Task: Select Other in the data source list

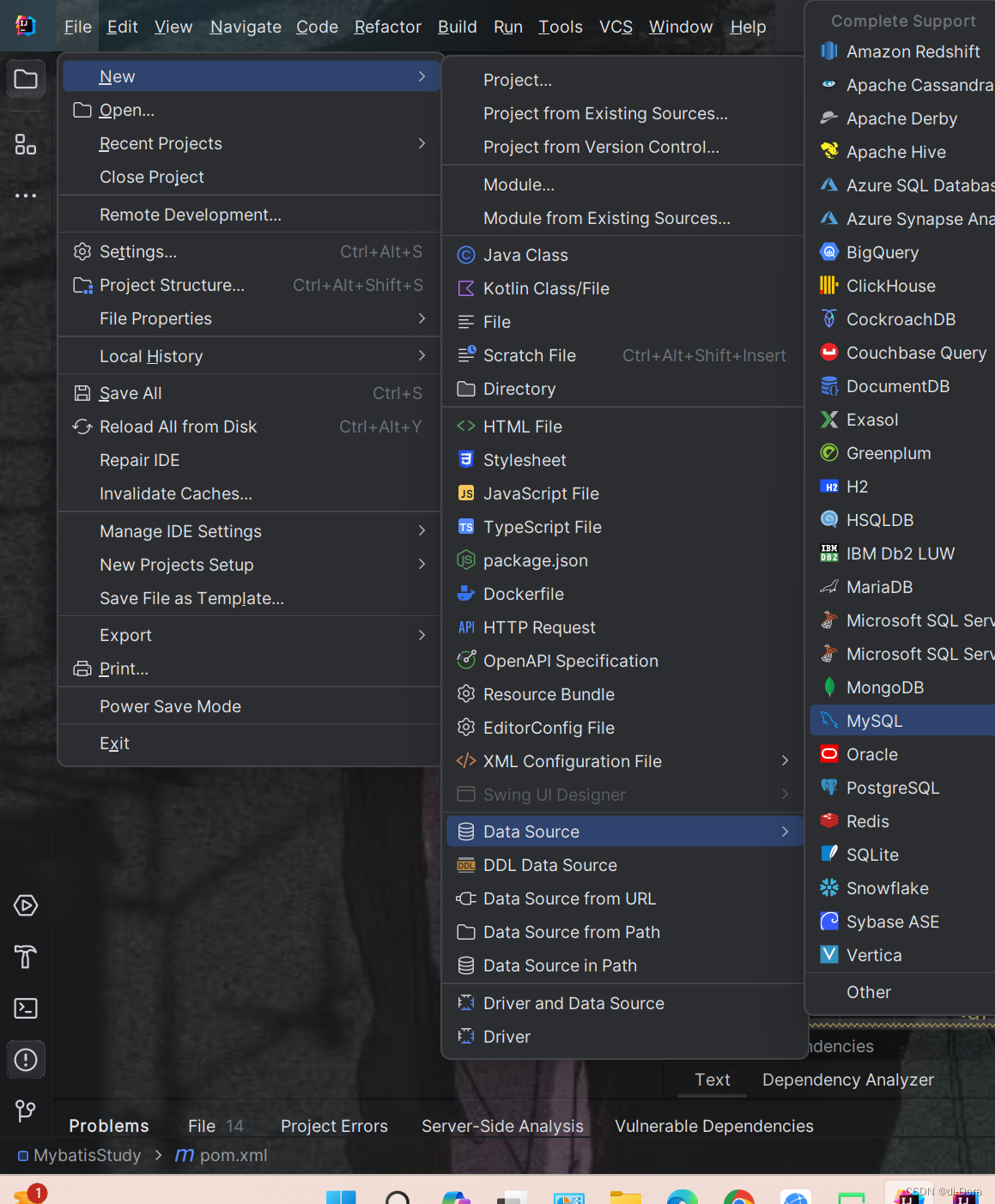Action: 902,992
